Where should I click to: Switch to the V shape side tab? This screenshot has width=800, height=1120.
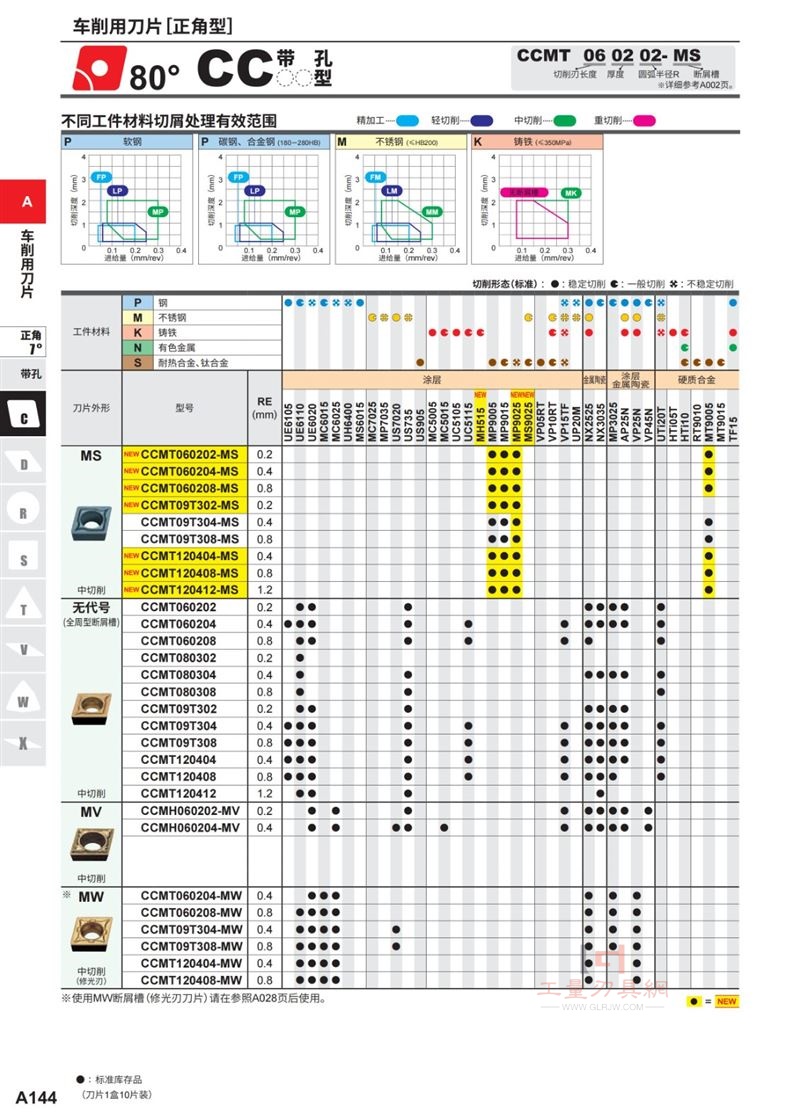tap(24, 650)
